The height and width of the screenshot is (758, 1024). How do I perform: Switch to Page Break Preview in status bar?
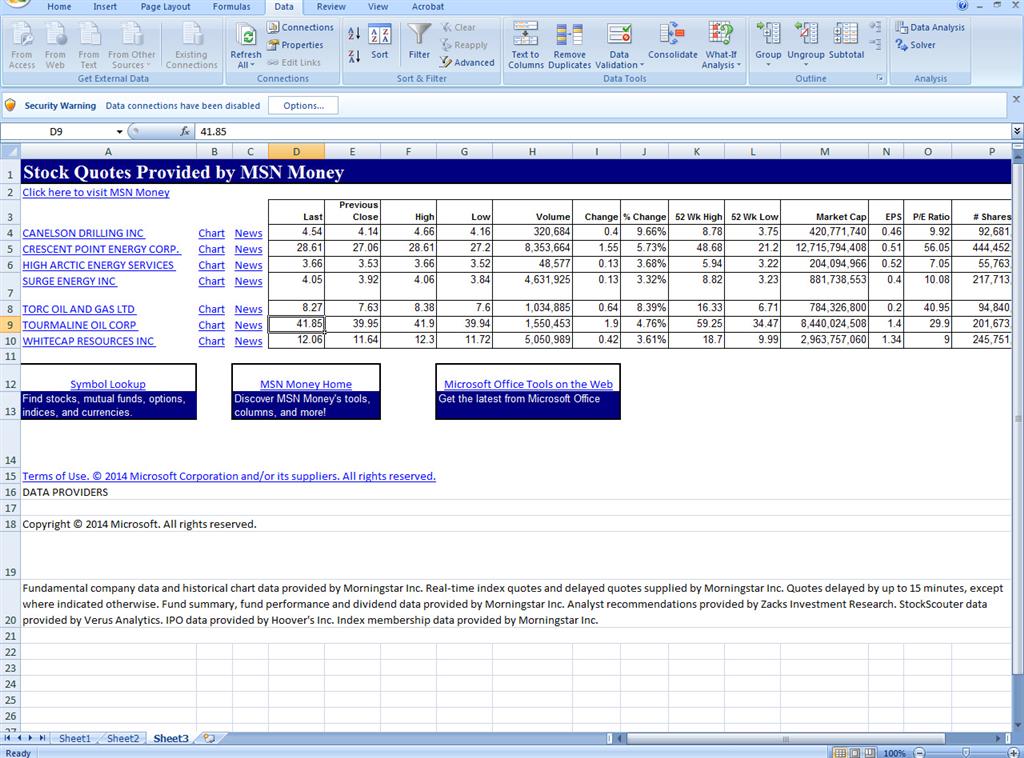click(x=870, y=753)
